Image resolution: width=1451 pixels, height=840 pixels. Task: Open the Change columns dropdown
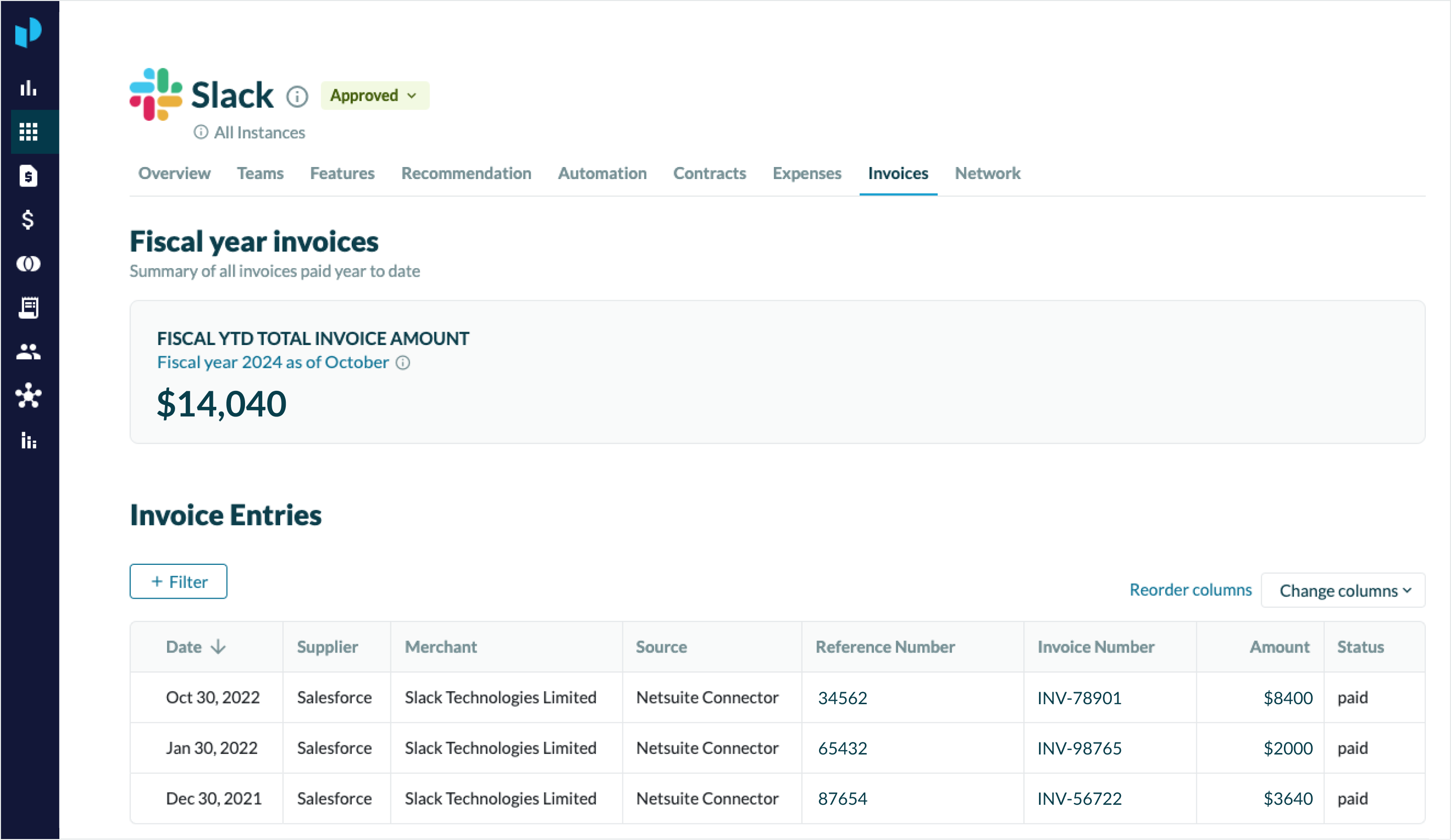[1343, 591]
